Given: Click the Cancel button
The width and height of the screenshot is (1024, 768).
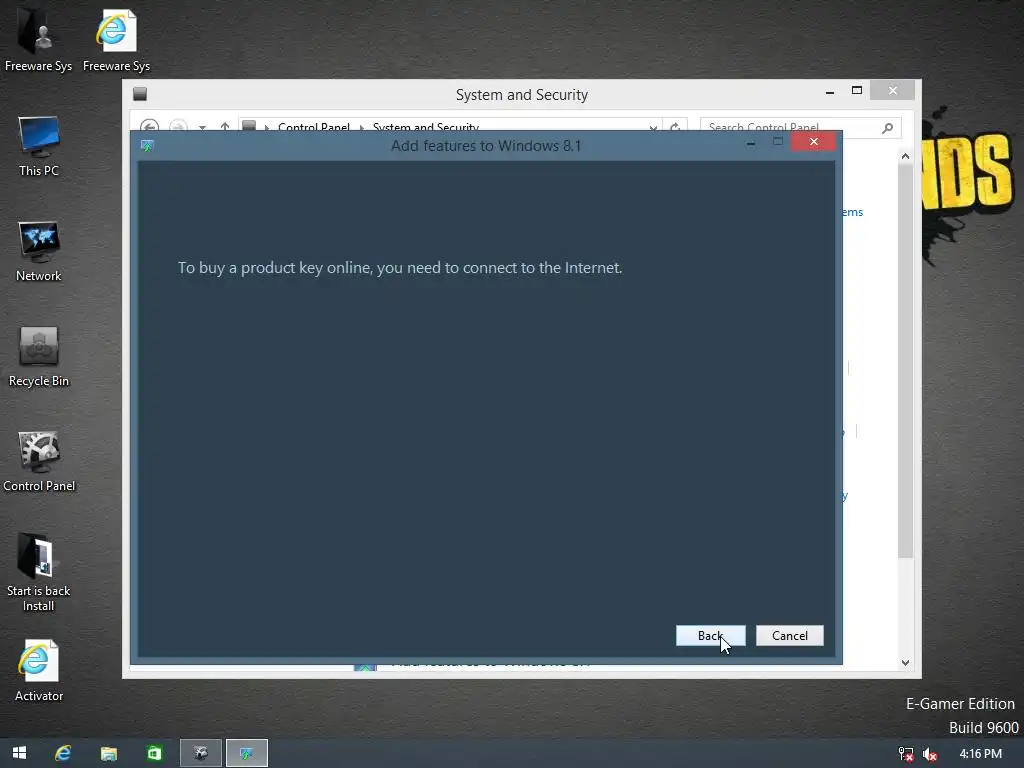Looking at the screenshot, I should 790,635.
